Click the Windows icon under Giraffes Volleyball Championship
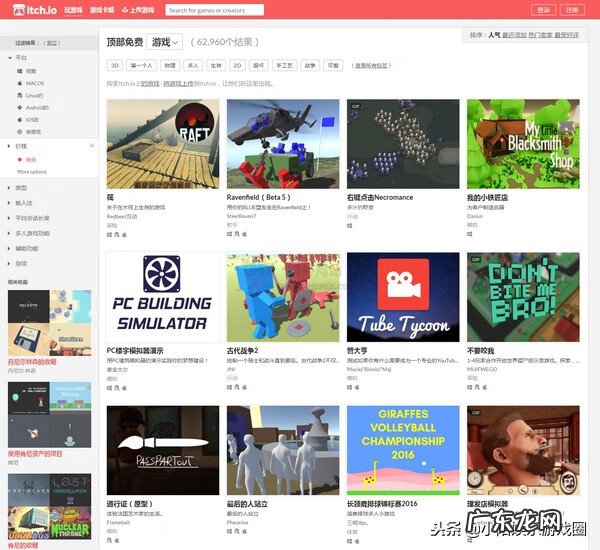Image resolution: width=600 pixels, height=550 pixels. (x=350, y=541)
